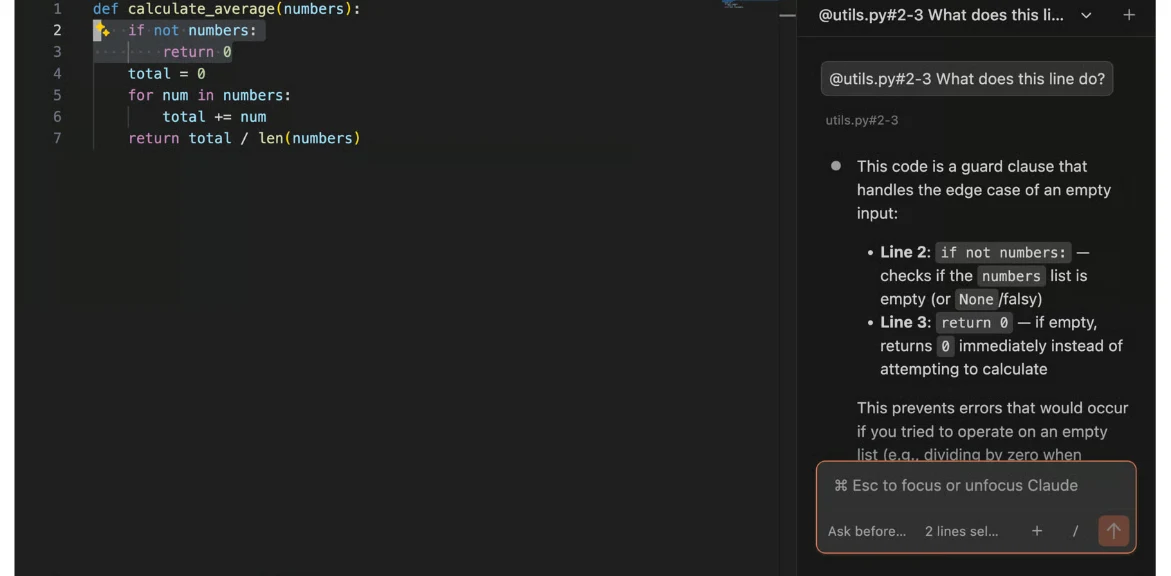Click the "def" keyword on line 1
1171x576 pixels.
[x=105, y=10]
